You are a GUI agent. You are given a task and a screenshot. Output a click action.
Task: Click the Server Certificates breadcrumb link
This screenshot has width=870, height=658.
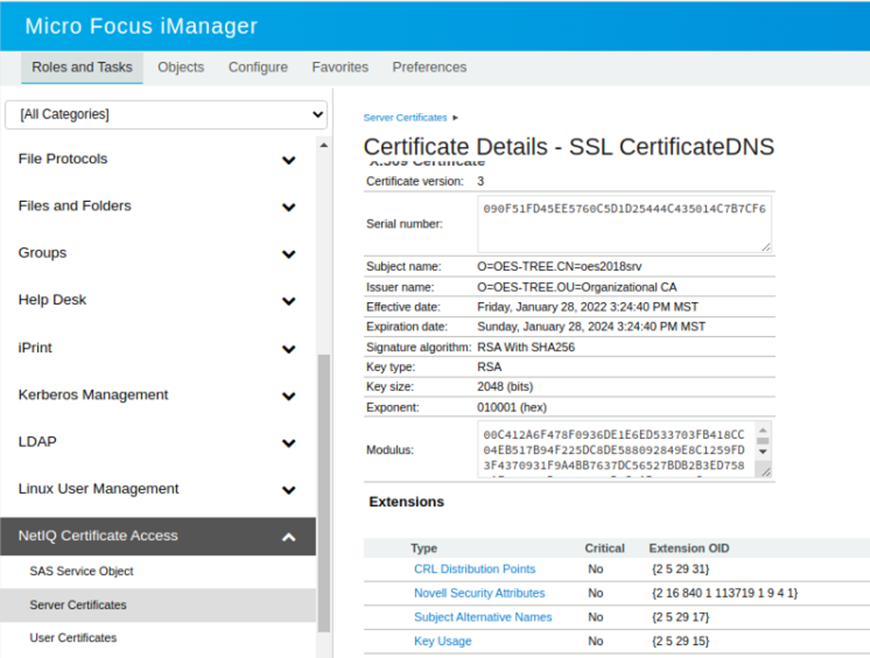405,118
